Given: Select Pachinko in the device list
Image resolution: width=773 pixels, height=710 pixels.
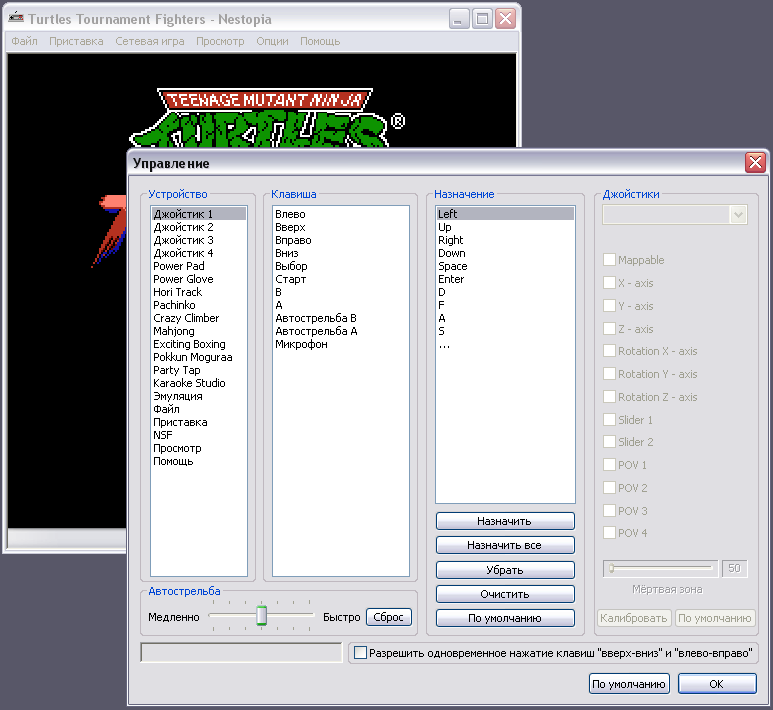Looking at the screenshot, I should 199,305.
